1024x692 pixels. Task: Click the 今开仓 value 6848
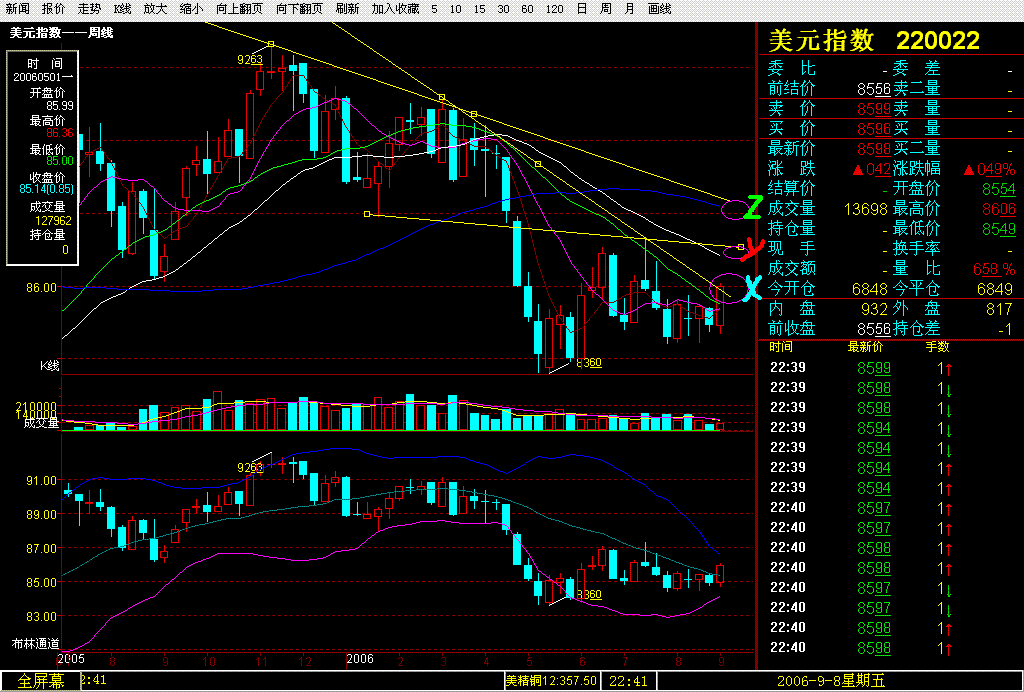tap(870, 289)
